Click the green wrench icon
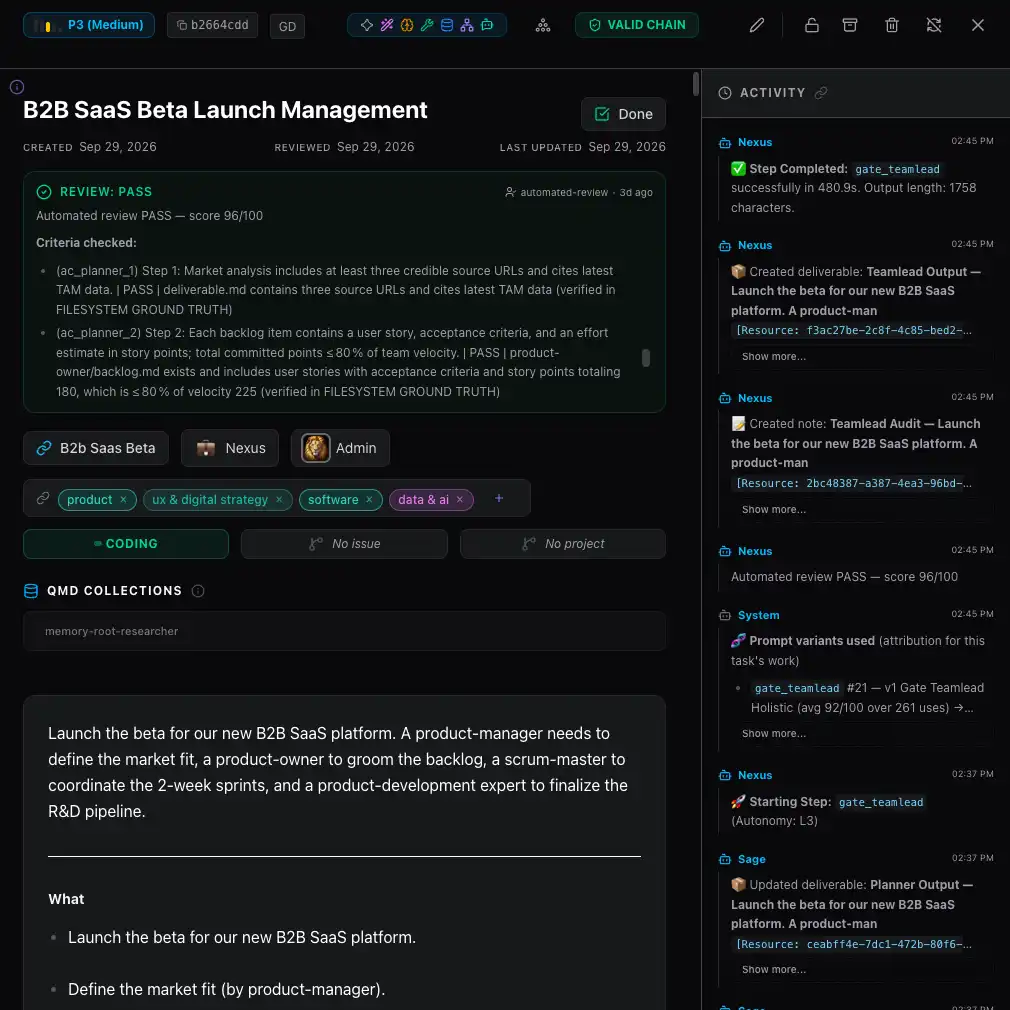Viewport: 1010px width, 1010px height. pyautogui.click(x=426, y=25)
